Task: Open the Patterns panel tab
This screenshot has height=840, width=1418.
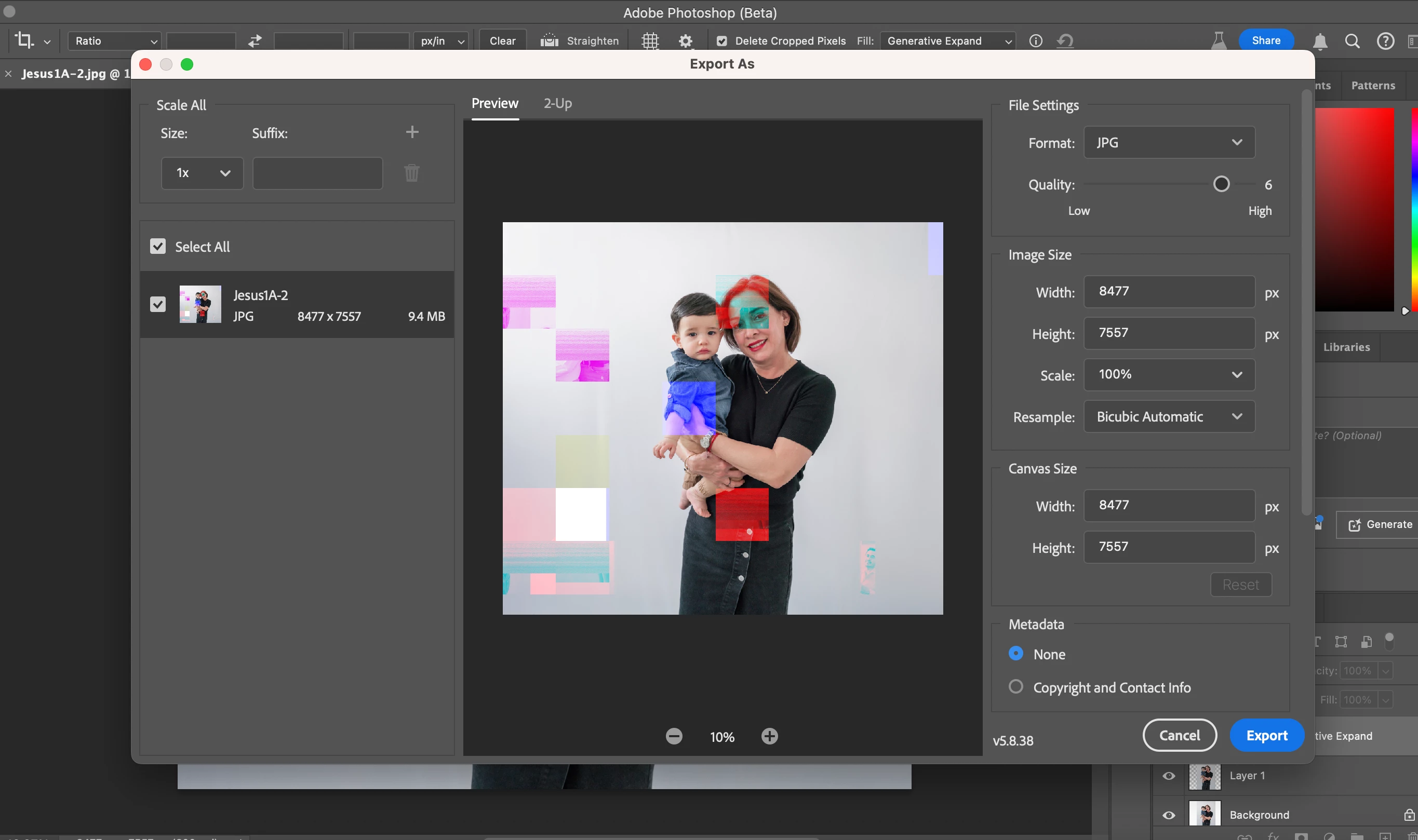Action: pos(1373,86)
